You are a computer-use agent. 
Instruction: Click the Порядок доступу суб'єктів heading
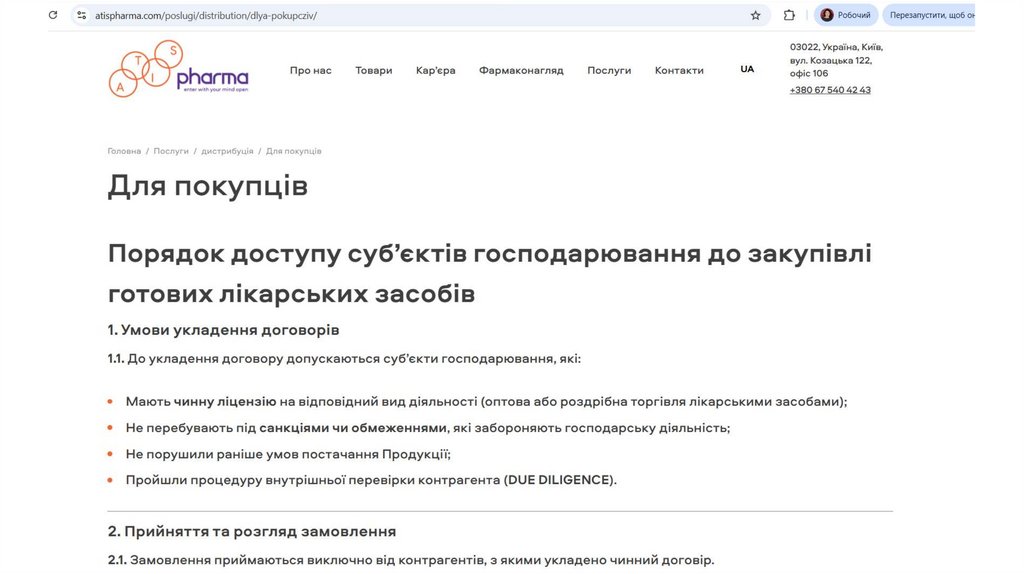click(x=490, y=273)
